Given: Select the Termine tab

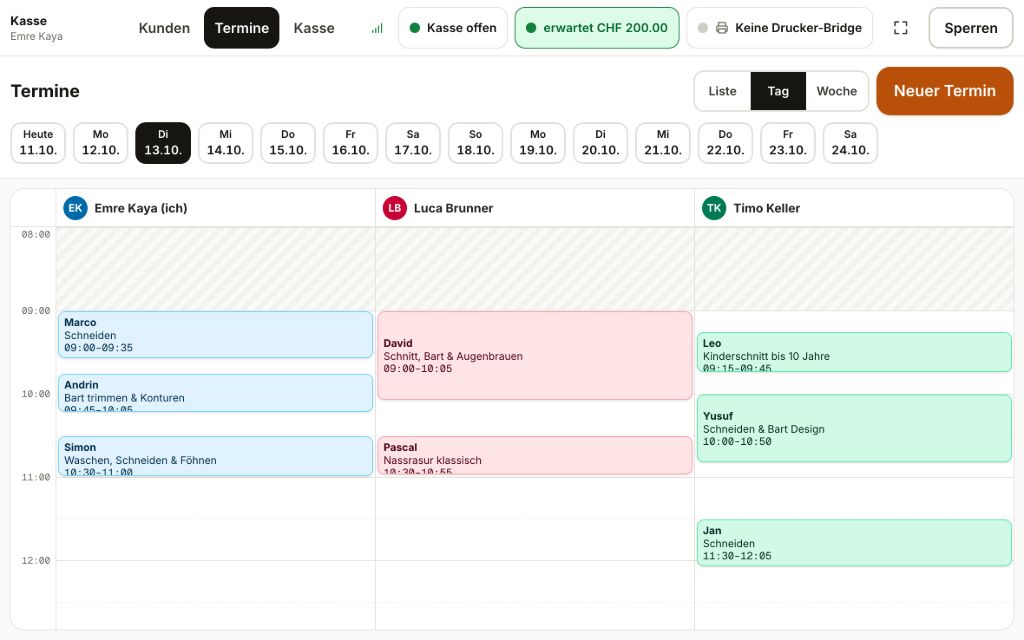Looking at the screenshot, I should [x=242, y=28].
